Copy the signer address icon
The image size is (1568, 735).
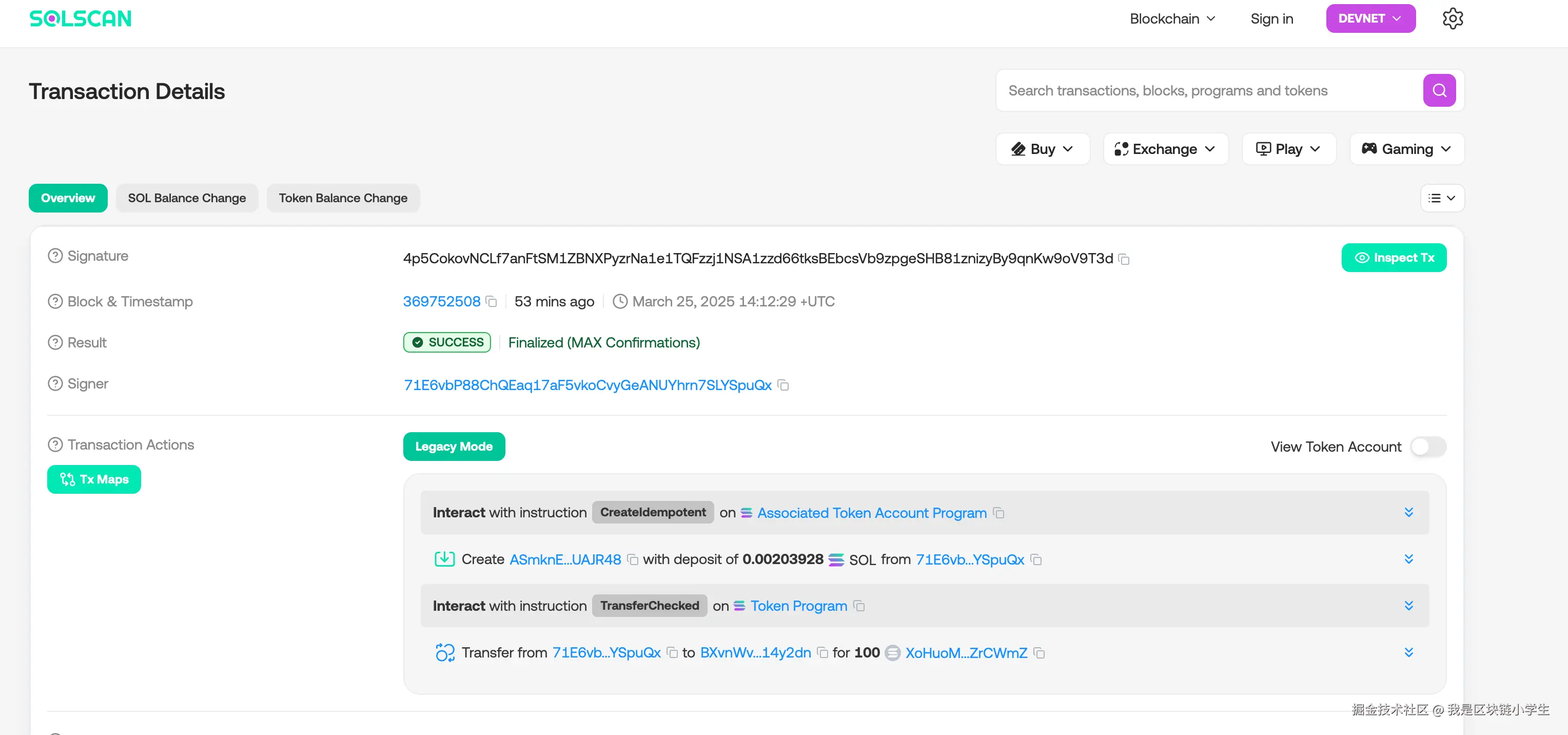[783, 385]
